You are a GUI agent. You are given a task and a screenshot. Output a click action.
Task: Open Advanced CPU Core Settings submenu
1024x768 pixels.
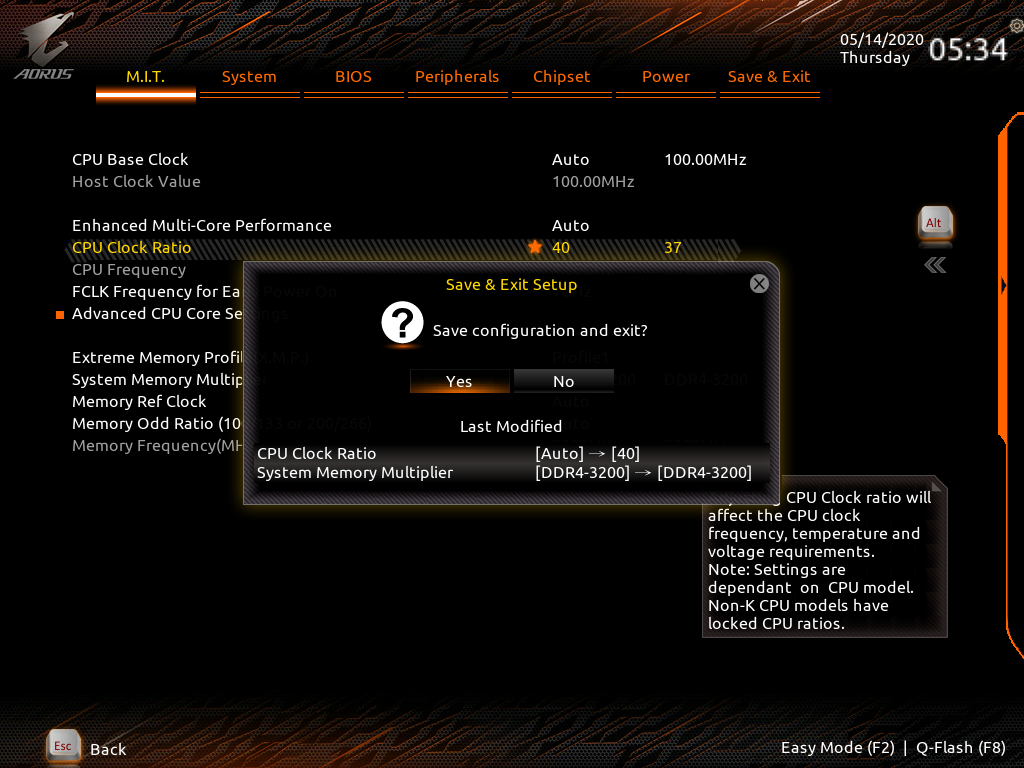(x=157, y=313)
